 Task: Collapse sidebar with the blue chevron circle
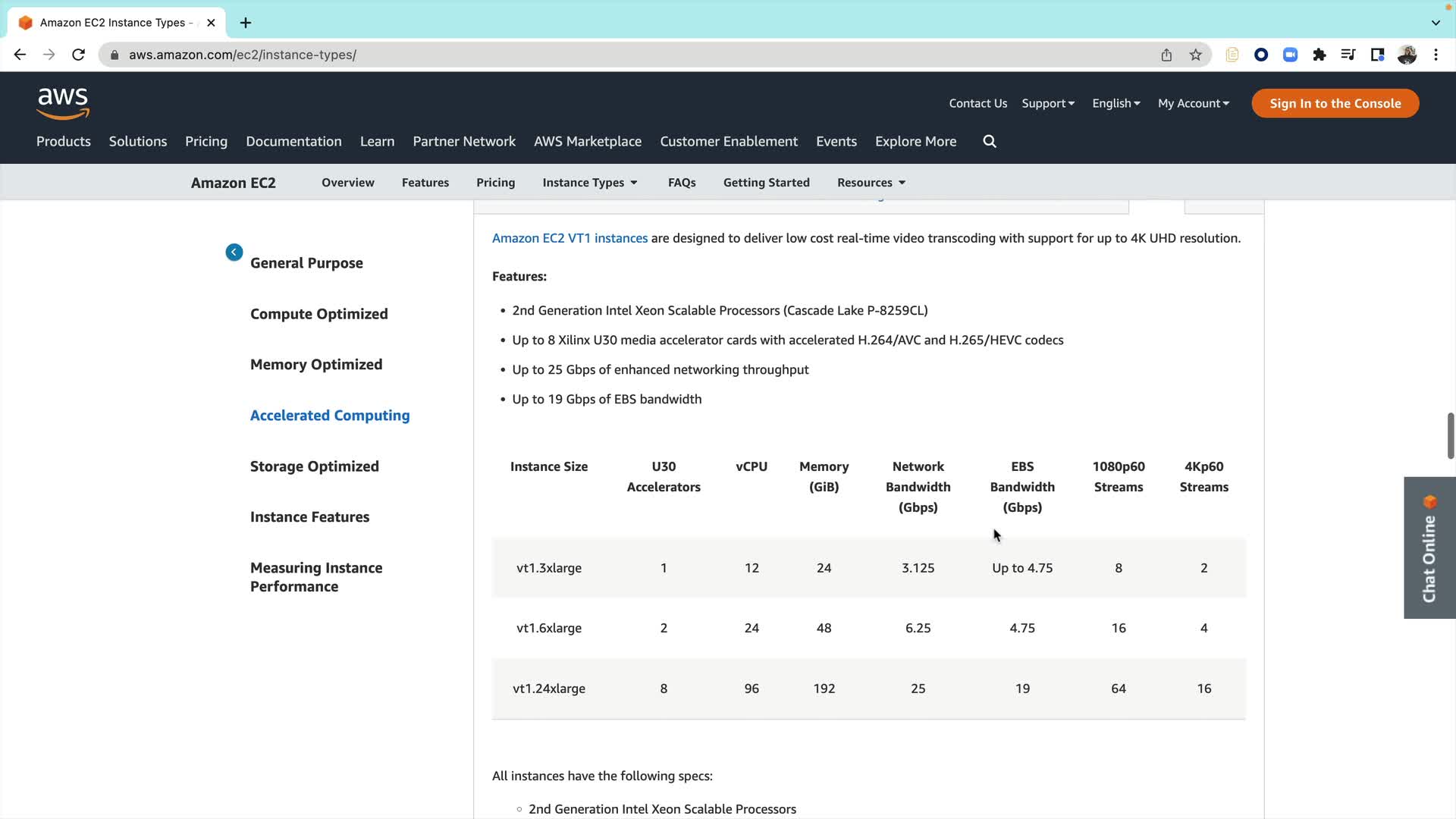234,253
